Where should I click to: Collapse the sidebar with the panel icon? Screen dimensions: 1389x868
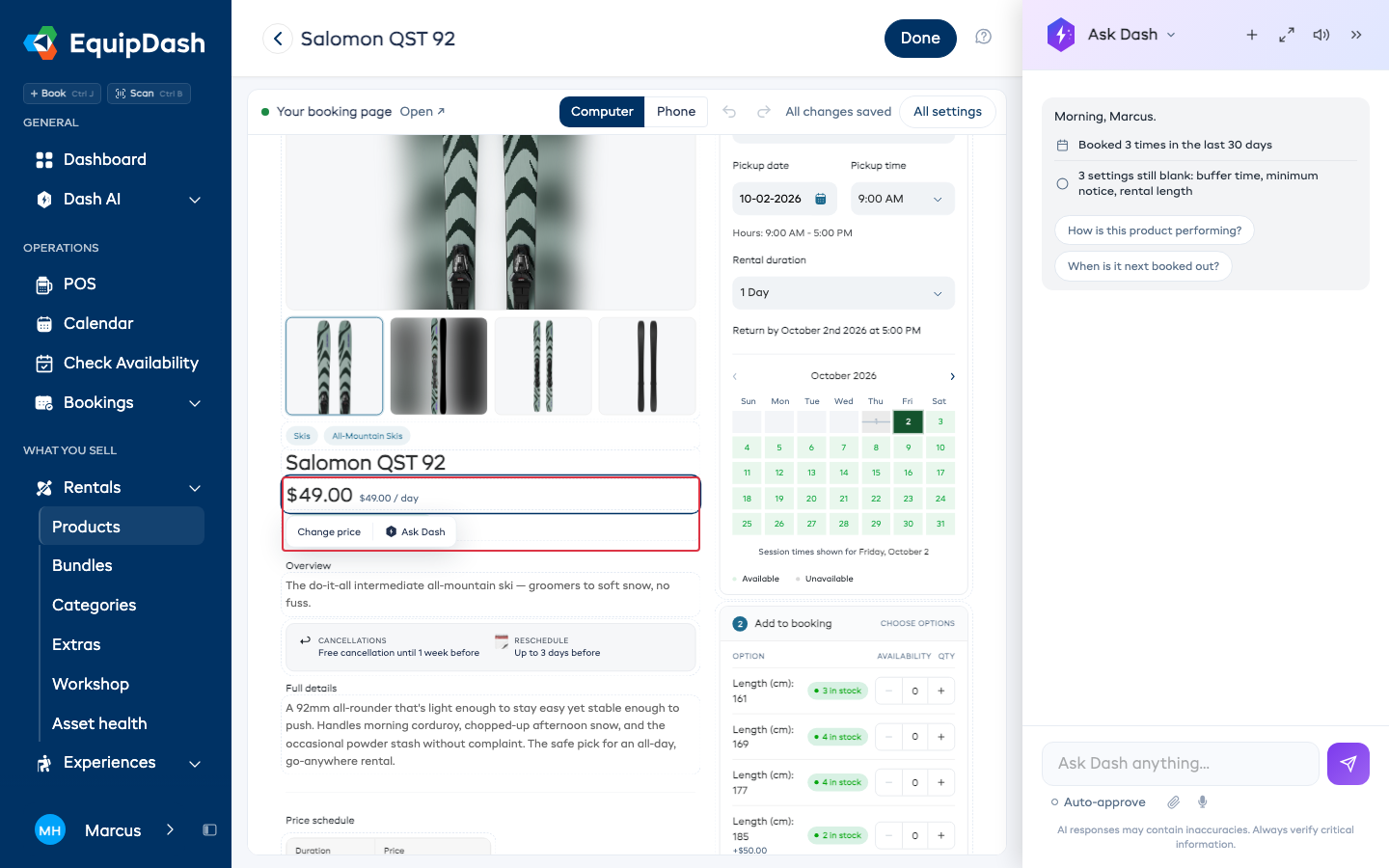(x=209, y=829)
